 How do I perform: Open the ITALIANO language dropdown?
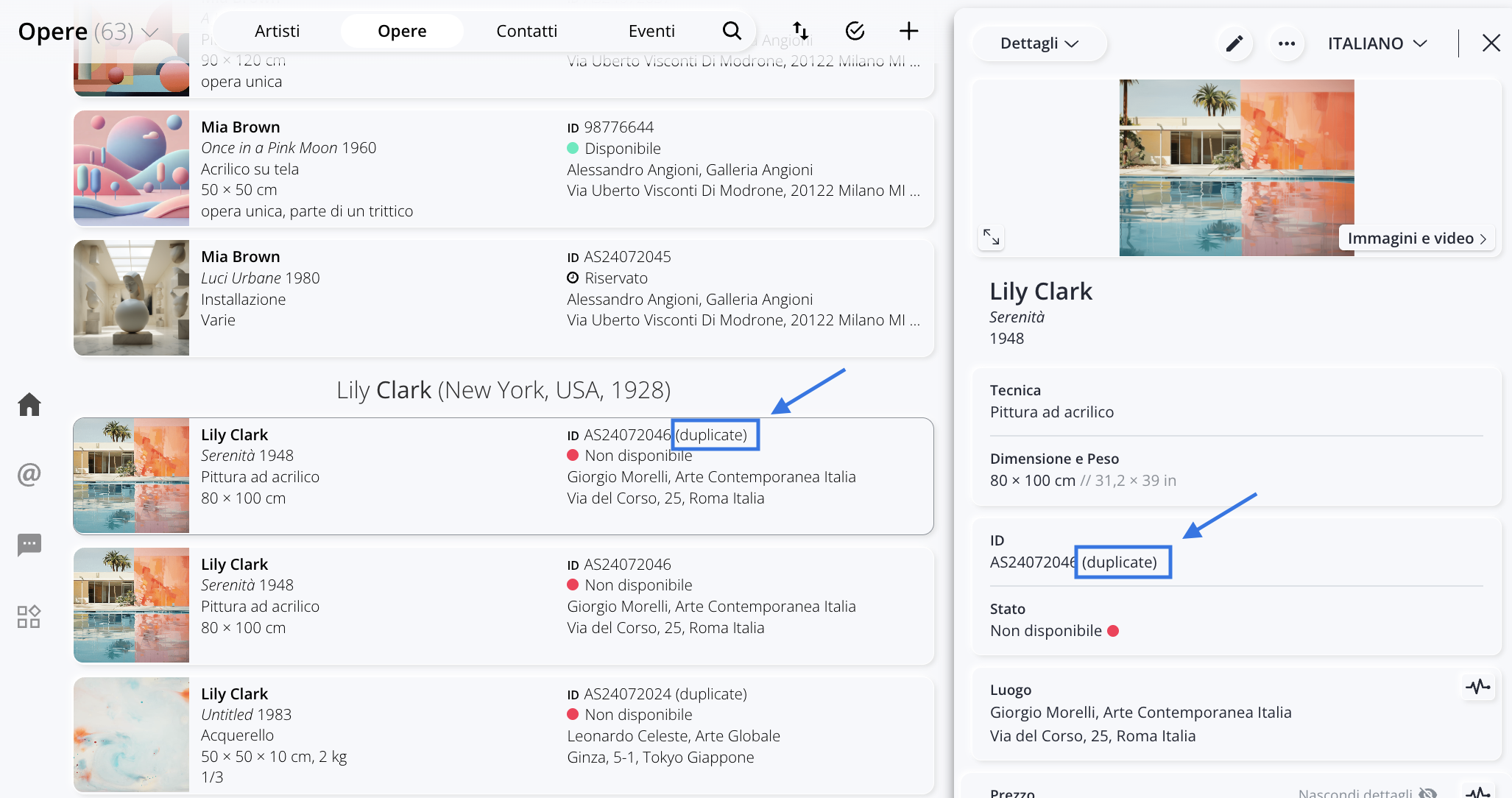1377,43
